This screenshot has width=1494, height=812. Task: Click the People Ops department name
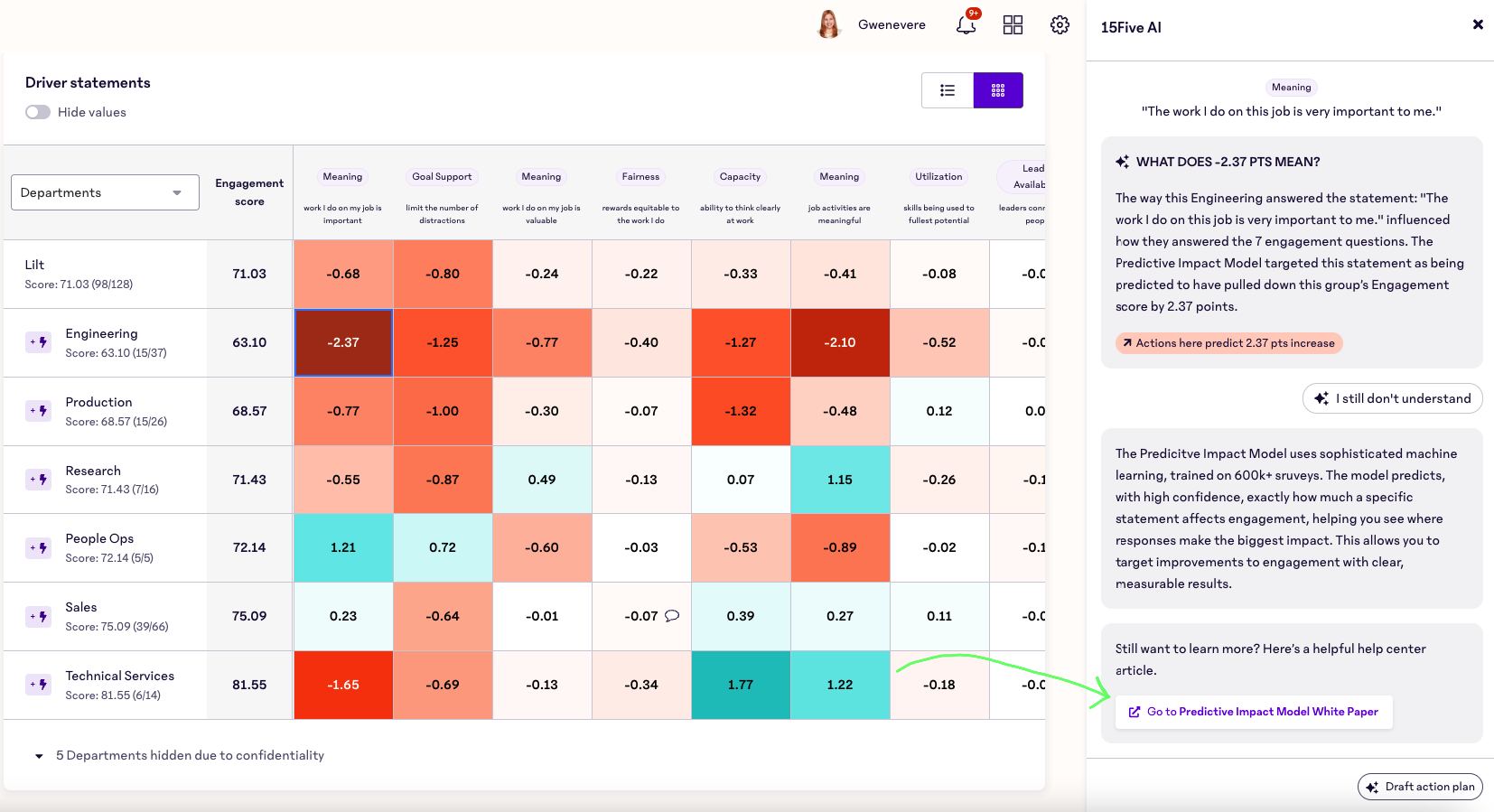(x=99, y=538)
